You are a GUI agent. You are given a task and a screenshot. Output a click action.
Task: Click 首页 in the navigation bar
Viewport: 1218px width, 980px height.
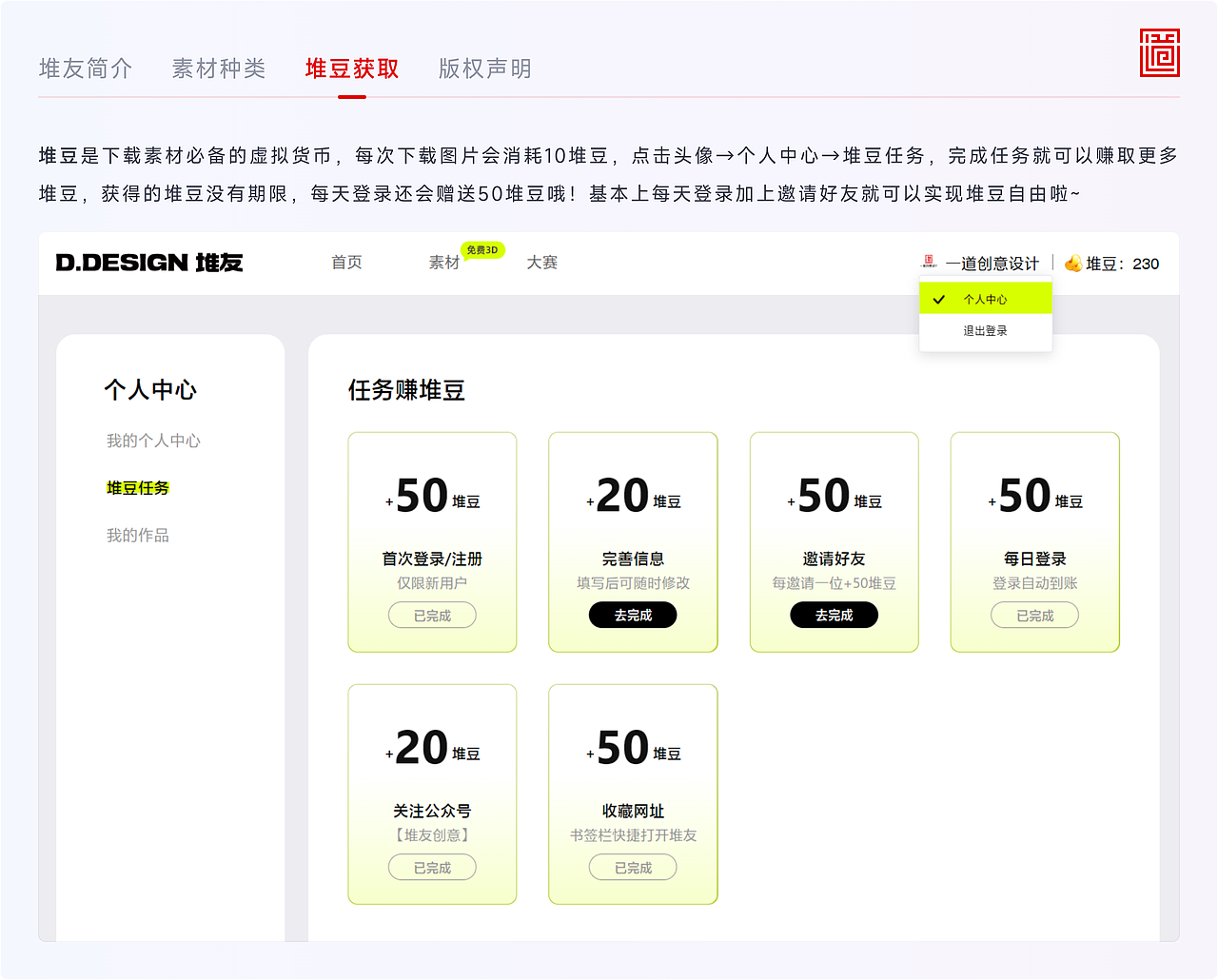[346, 263]
